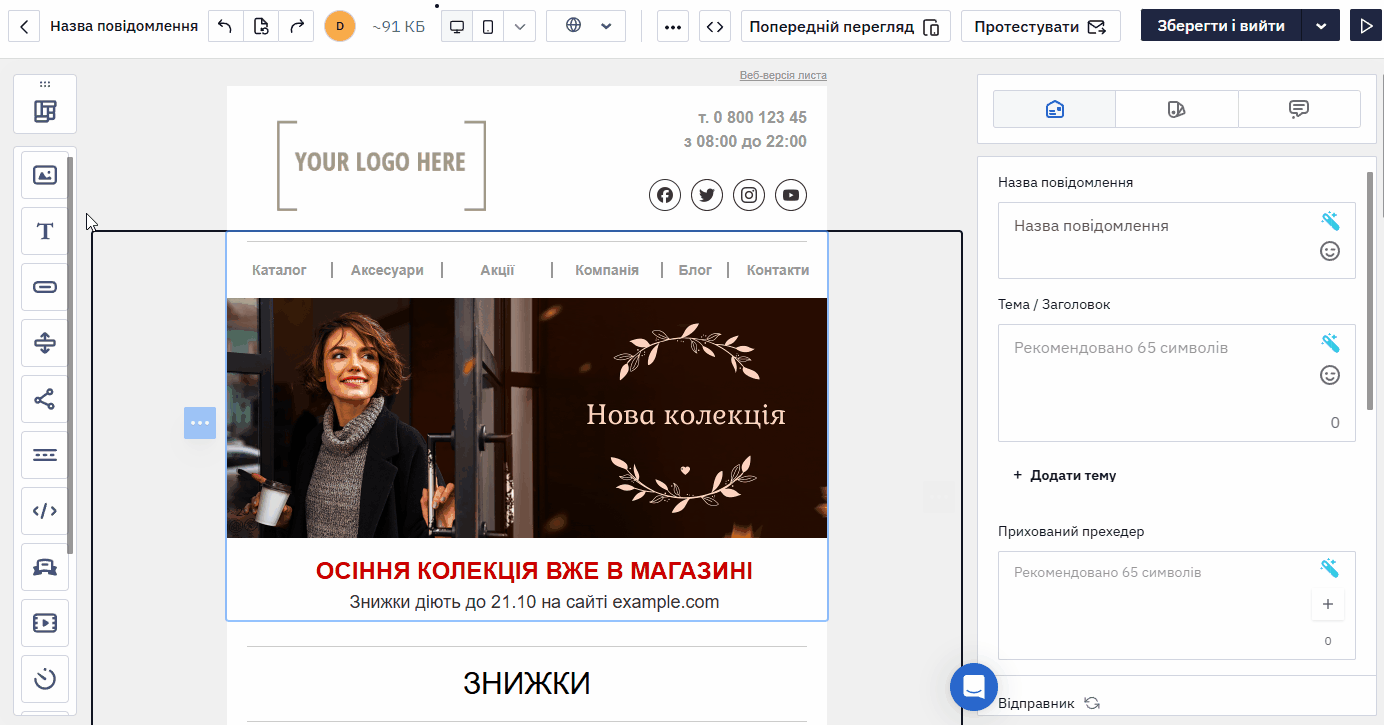Click AI wand in Прихований прехедер field

[1329, 568]
